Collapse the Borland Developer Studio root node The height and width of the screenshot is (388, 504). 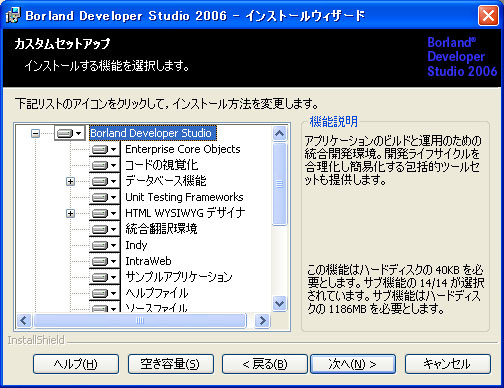pos(35,134)
